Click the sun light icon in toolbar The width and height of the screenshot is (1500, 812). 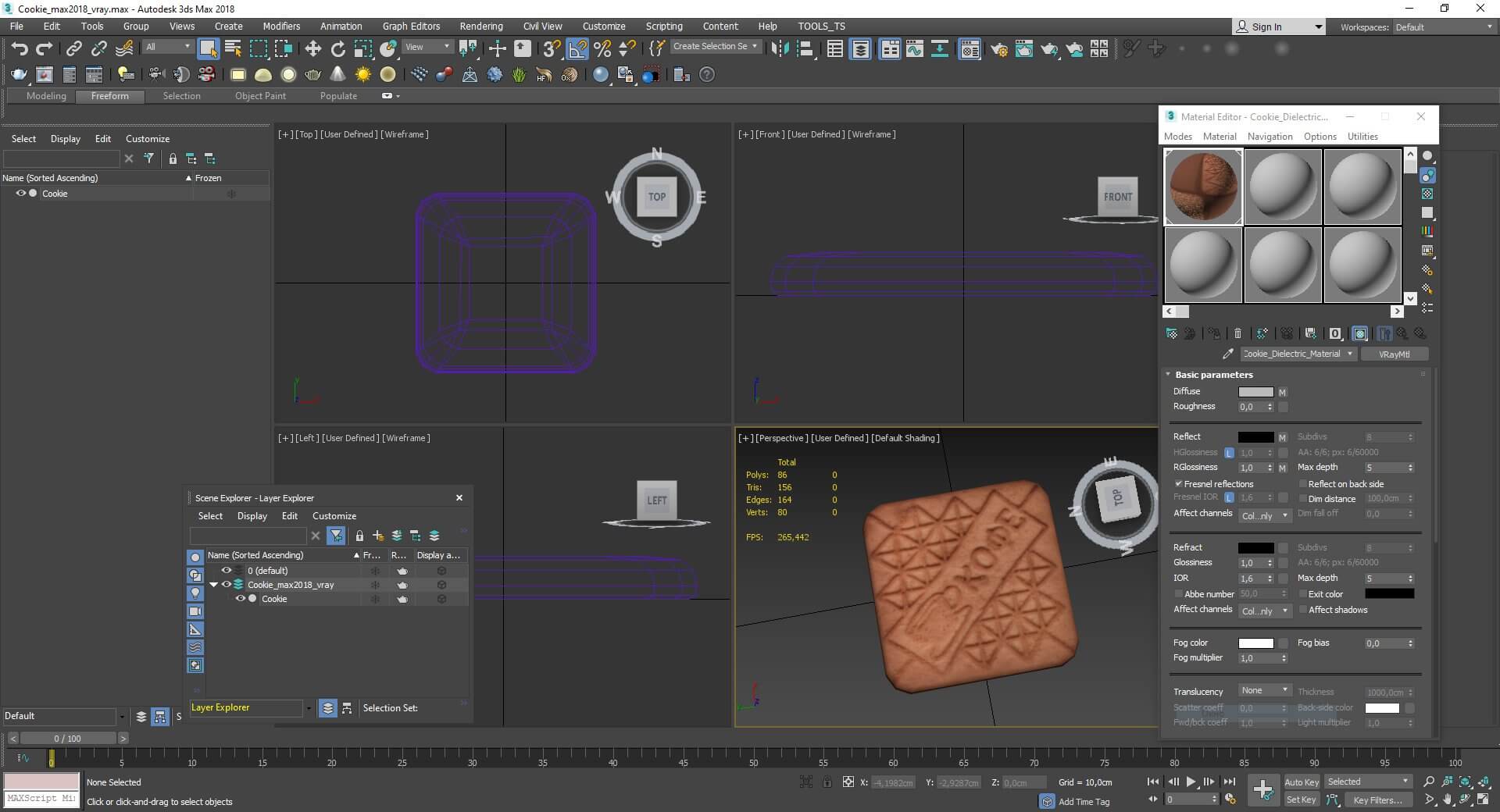(x=362, y=75)
